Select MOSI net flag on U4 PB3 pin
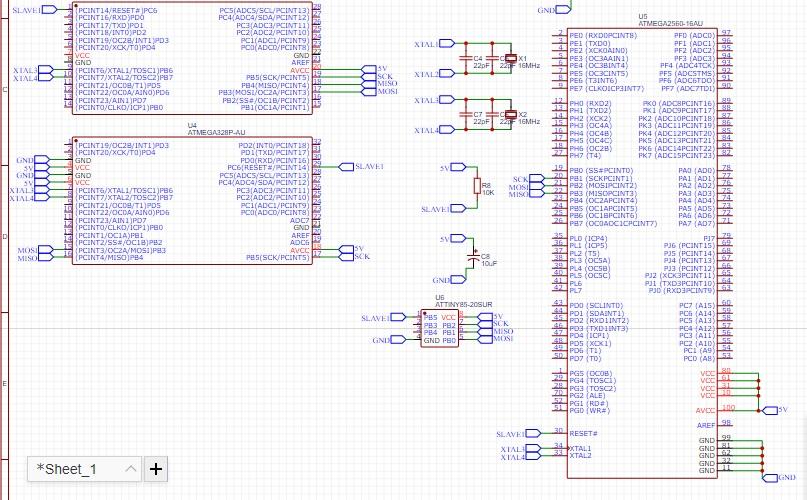 45,250
